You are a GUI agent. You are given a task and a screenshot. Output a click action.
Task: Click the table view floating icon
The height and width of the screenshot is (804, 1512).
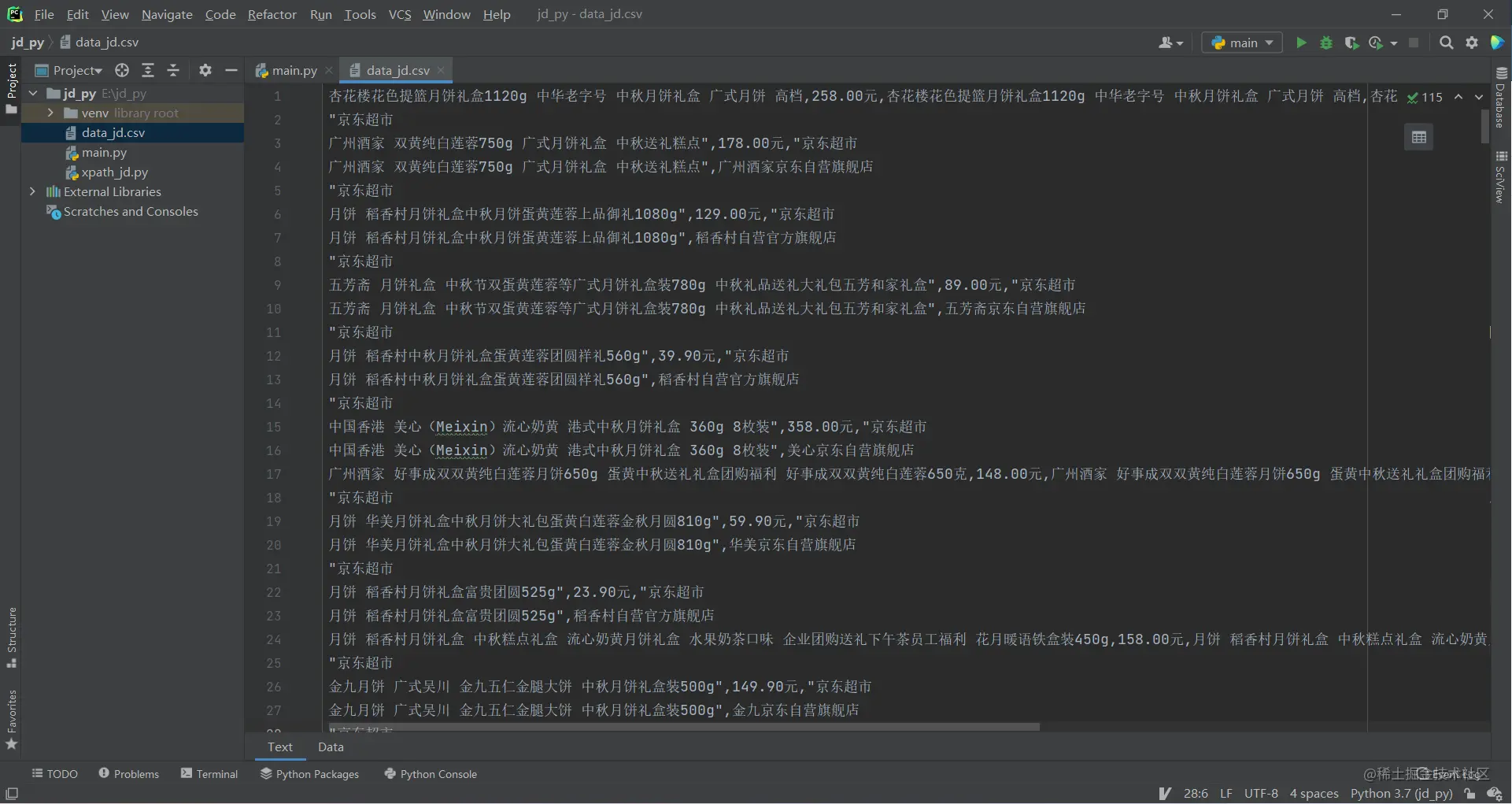(x=1419, y=137)
